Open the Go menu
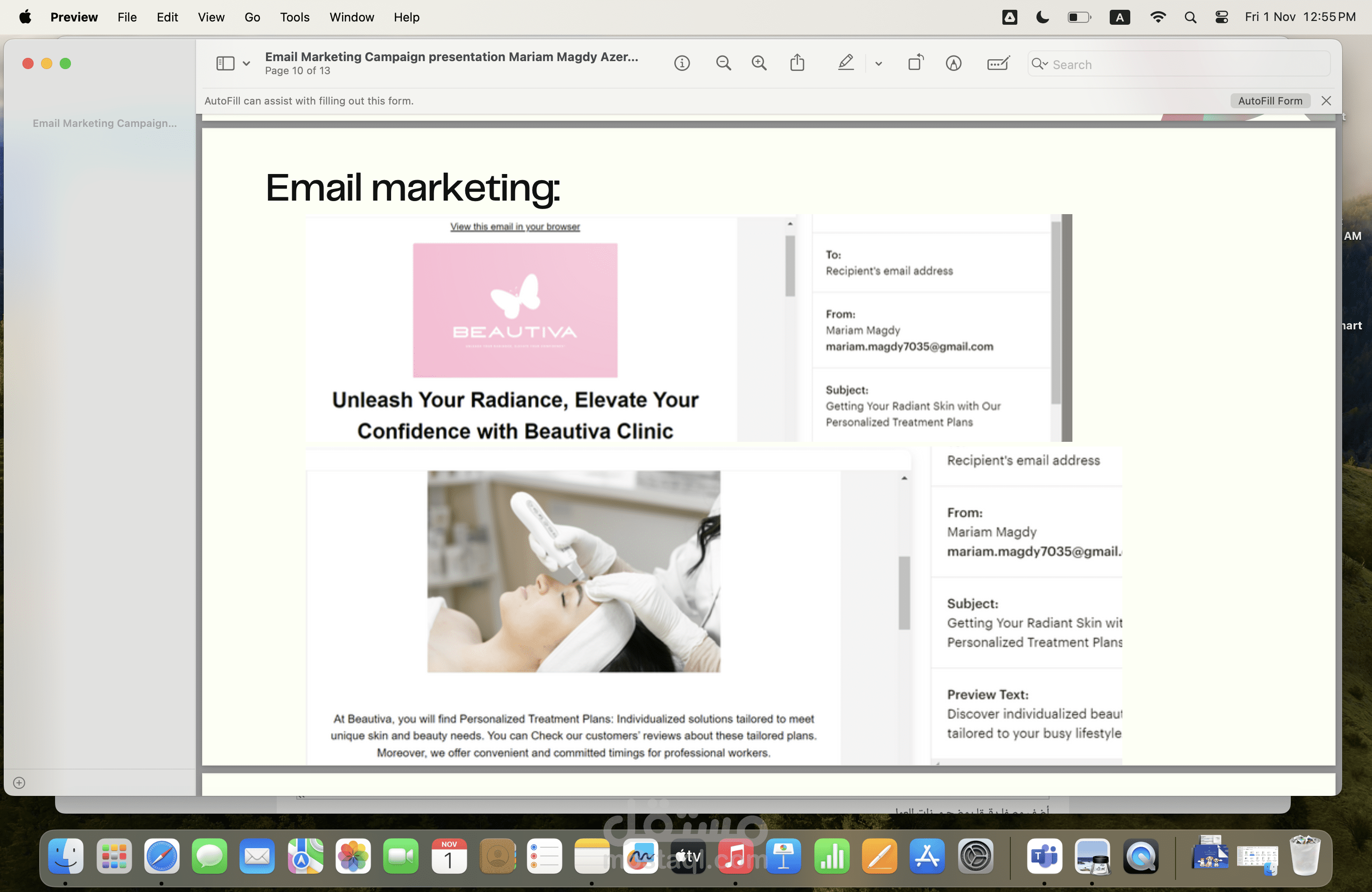Screen dimensions: 1372x892 tap(252, 17)
